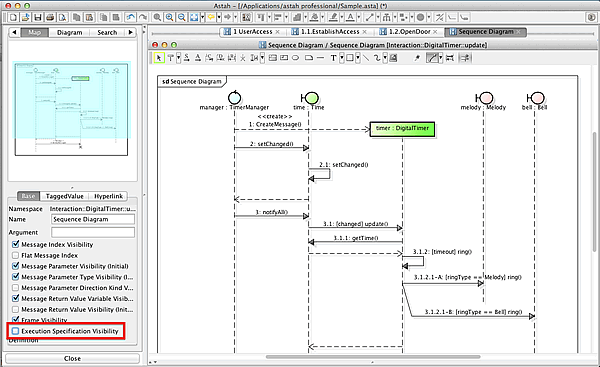Click the Print preview icon

tap(62, 17)
